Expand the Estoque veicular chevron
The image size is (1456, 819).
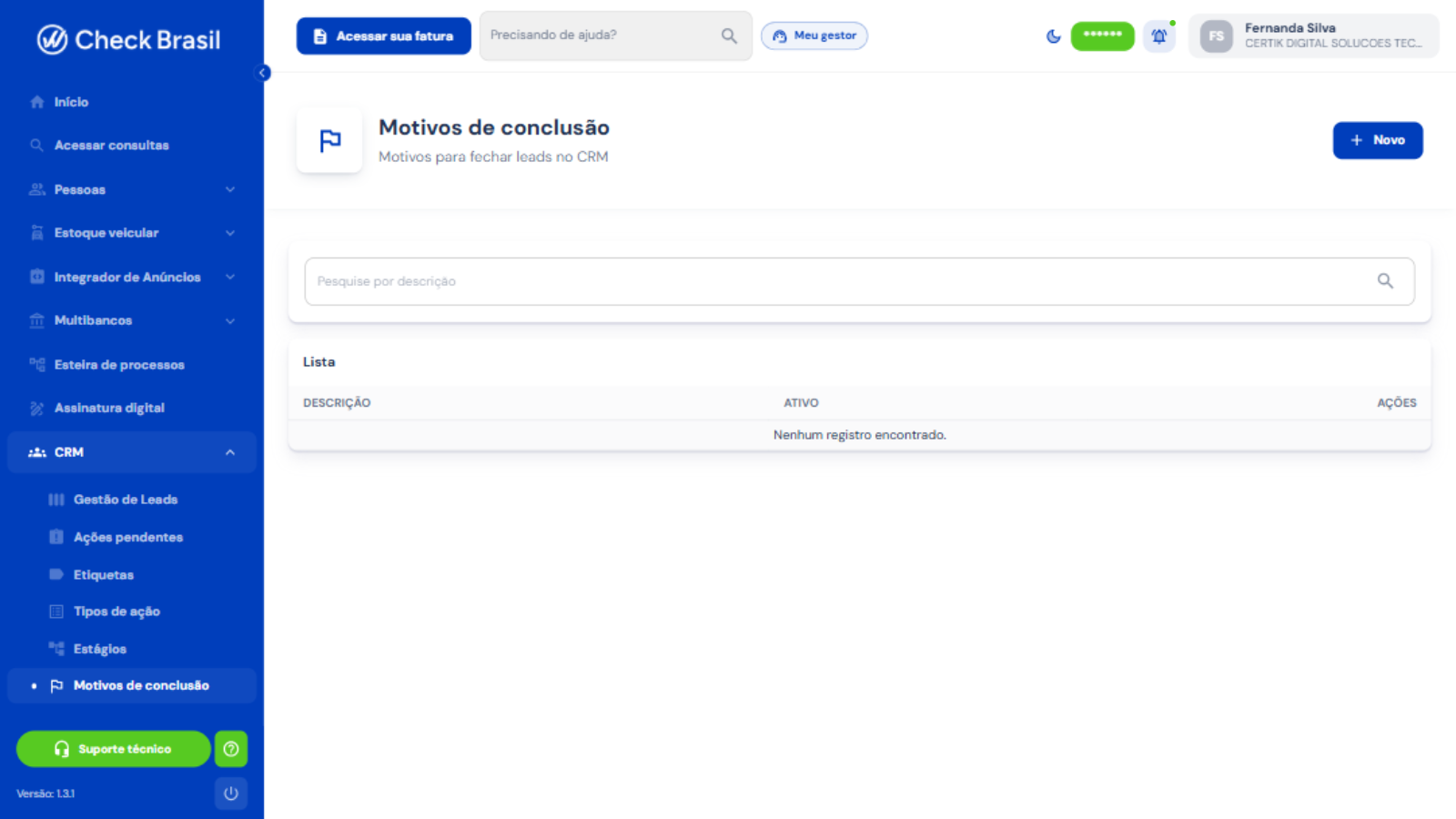tap(230, 233)
